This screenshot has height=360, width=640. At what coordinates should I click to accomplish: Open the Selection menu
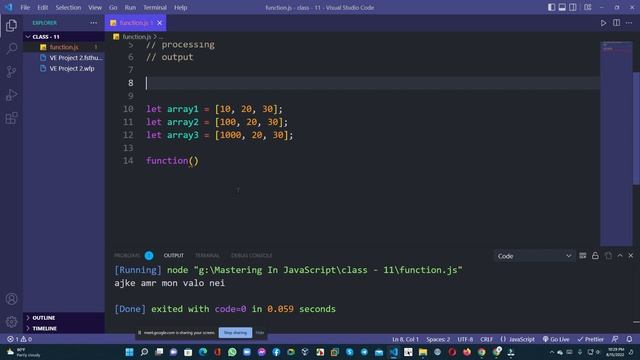click(68, 7)
